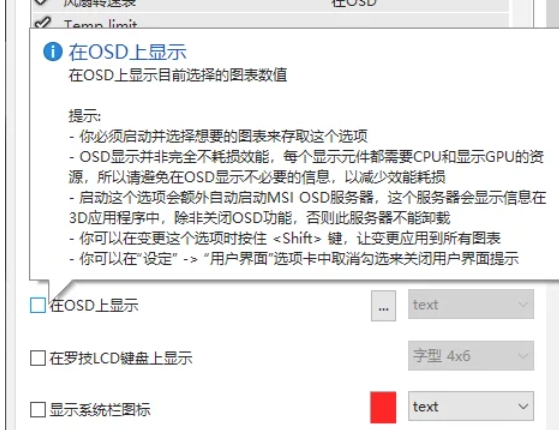Click the checkmark beside Temp limit
This screenshot has height=430, width=559.
[x=42, y=22]
